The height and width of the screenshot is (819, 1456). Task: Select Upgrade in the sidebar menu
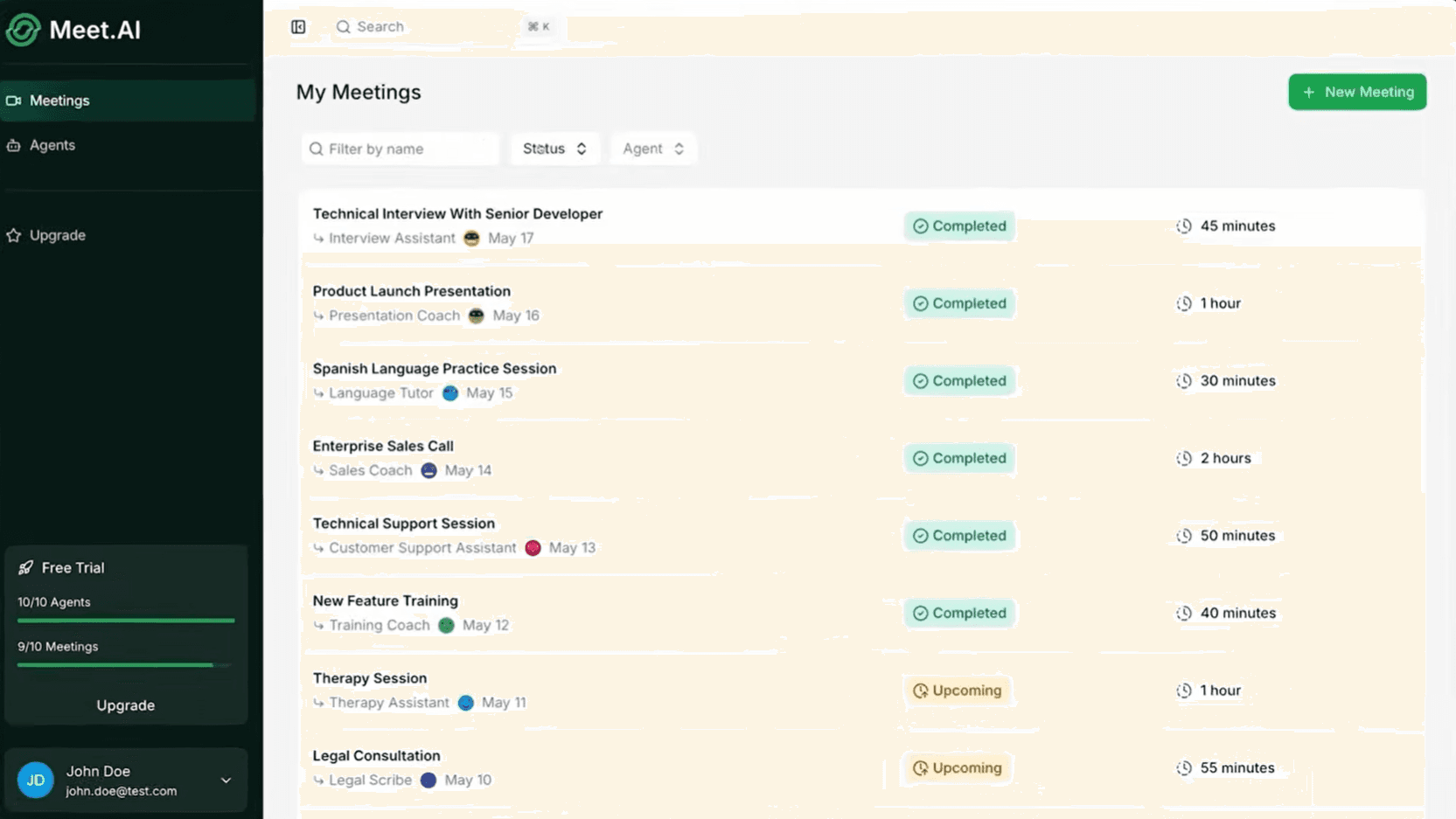click(129, 235)
